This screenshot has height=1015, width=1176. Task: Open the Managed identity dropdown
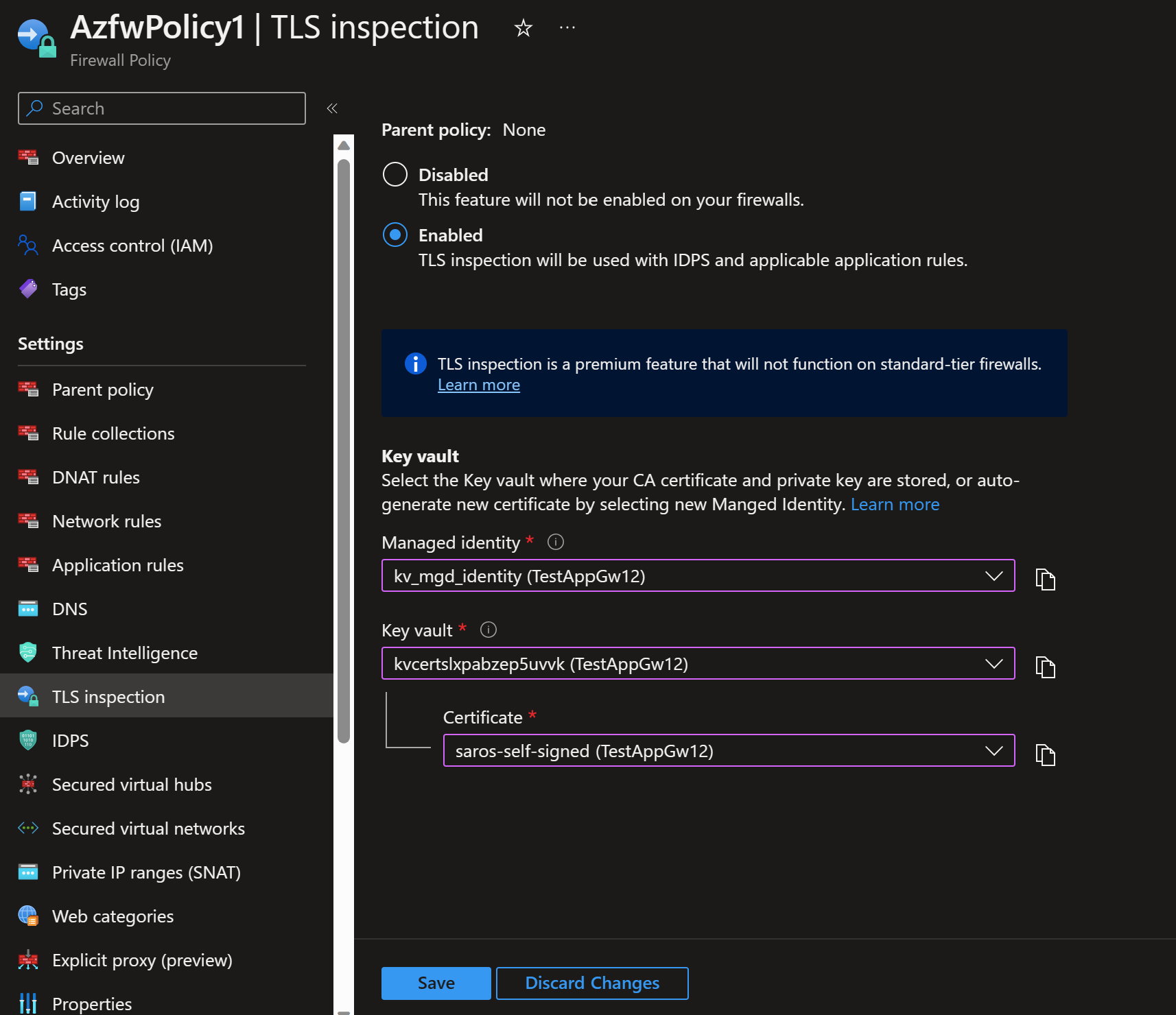698,575
